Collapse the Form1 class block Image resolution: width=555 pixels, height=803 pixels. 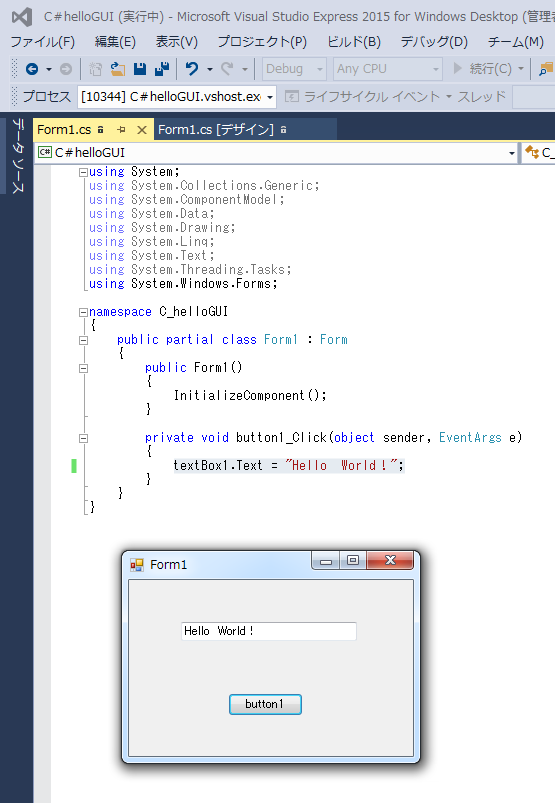83,341
